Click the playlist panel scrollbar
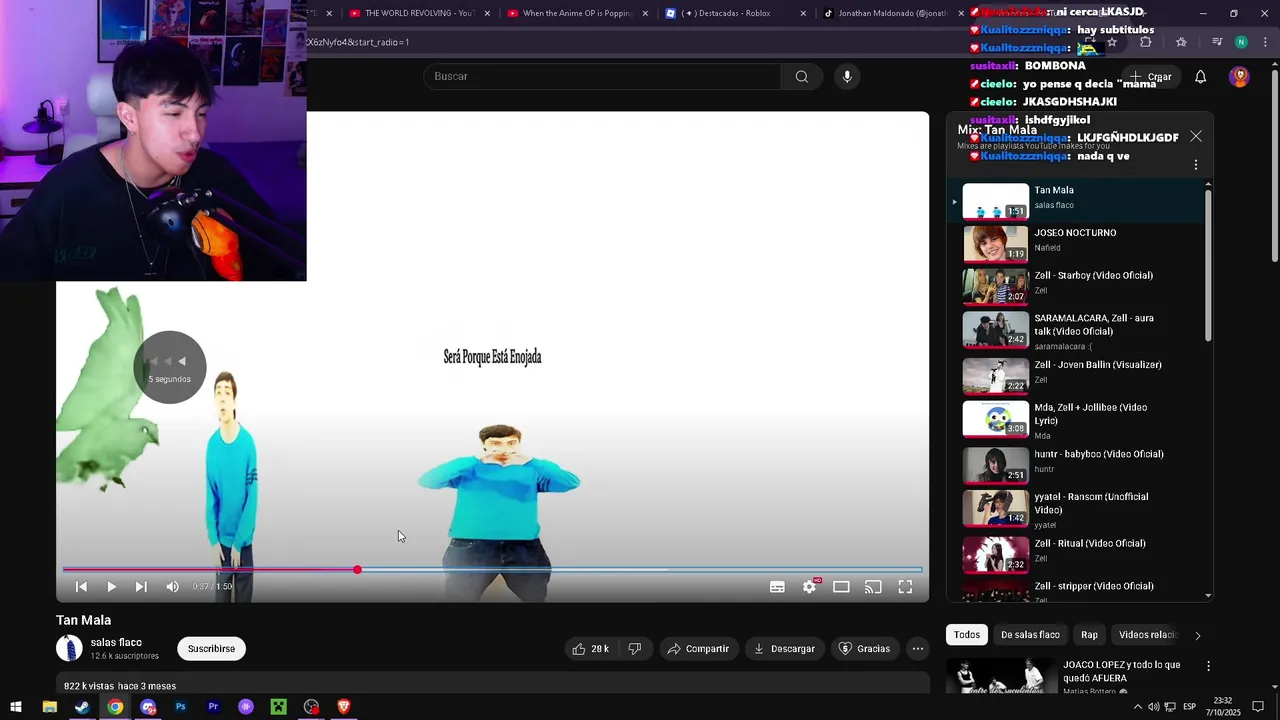Viewport: 1280px width, 720px height. 1208,265
